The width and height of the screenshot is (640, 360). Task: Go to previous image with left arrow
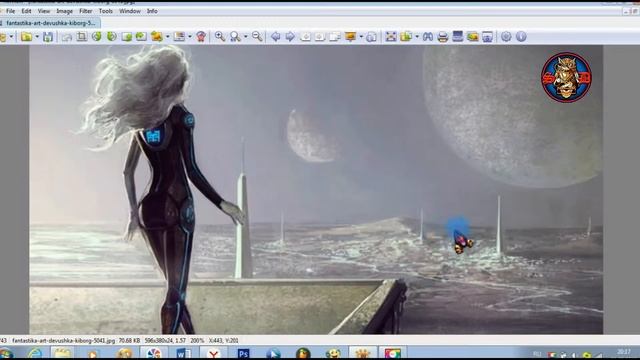point(276,37)
